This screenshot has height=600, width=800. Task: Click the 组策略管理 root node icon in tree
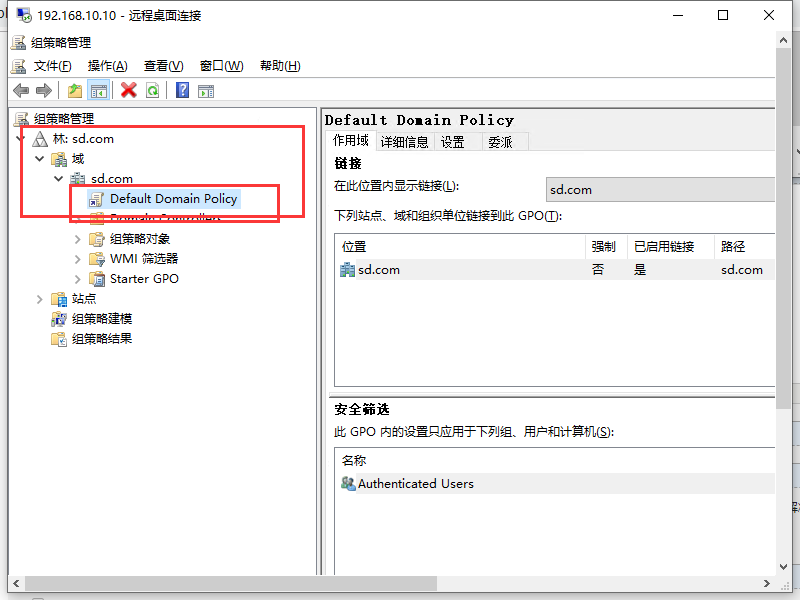point(21,119)
